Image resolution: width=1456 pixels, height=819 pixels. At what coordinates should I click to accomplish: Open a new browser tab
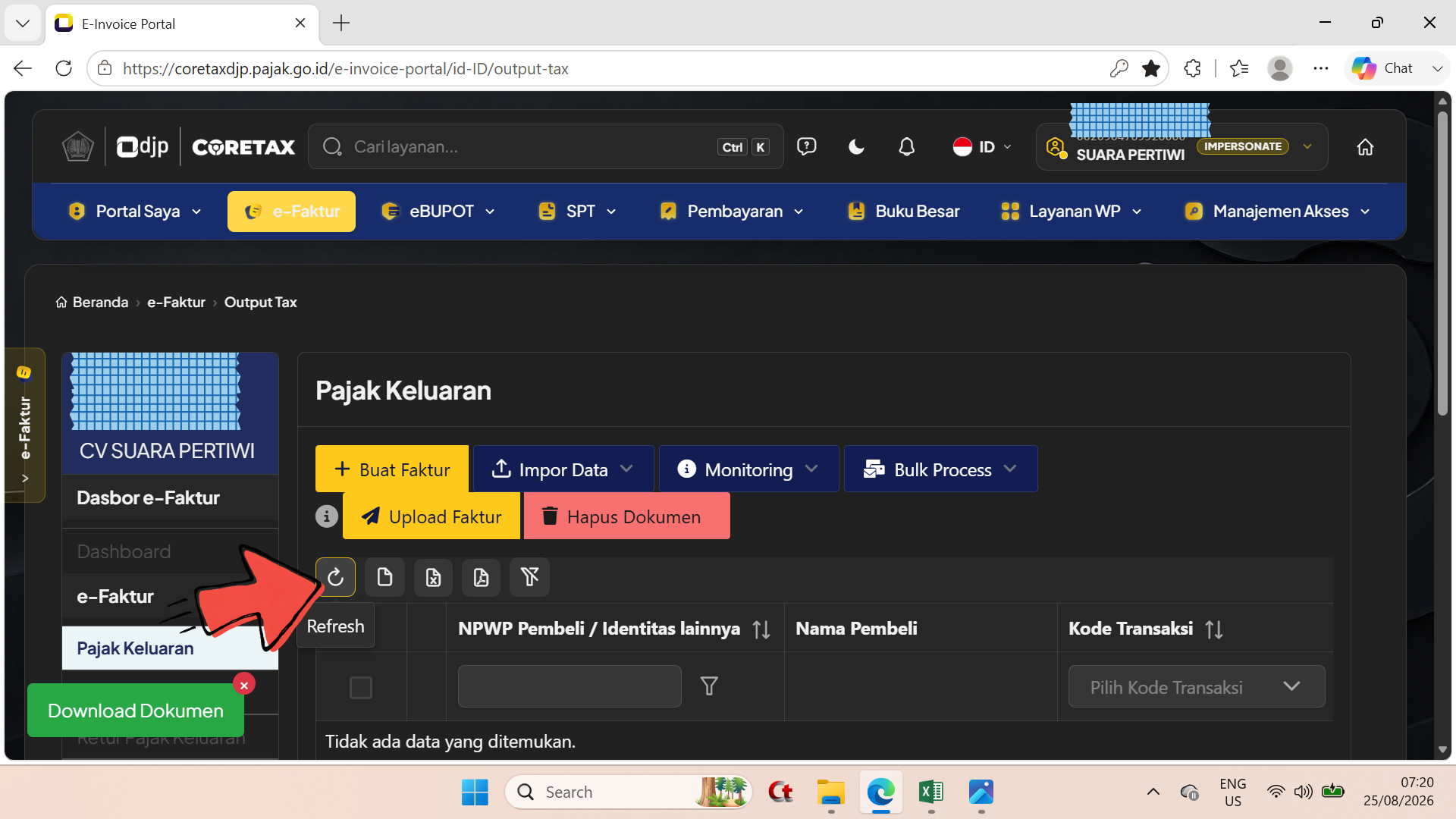tap(341, 24)
